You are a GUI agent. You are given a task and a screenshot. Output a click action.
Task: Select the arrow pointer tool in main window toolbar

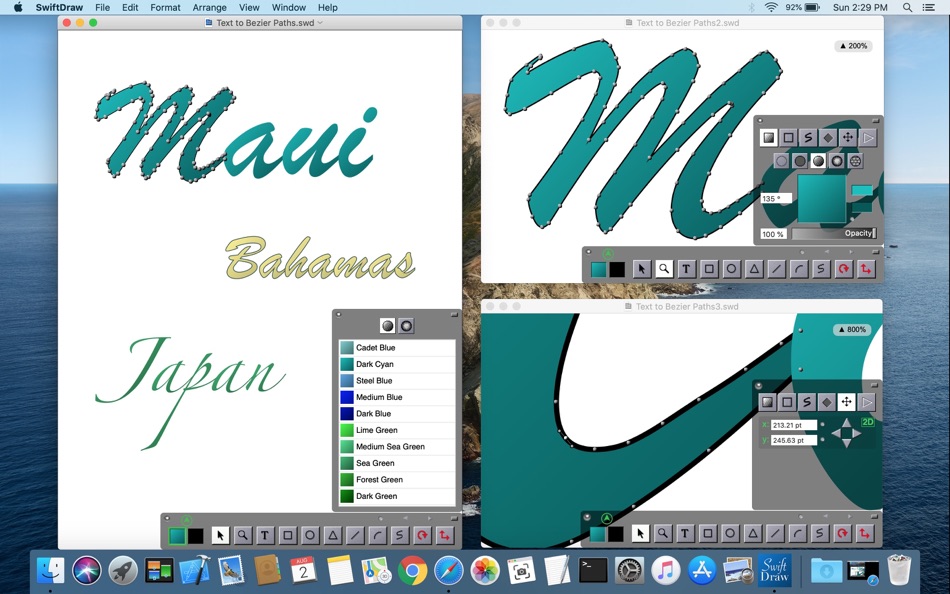click(220, 535)
